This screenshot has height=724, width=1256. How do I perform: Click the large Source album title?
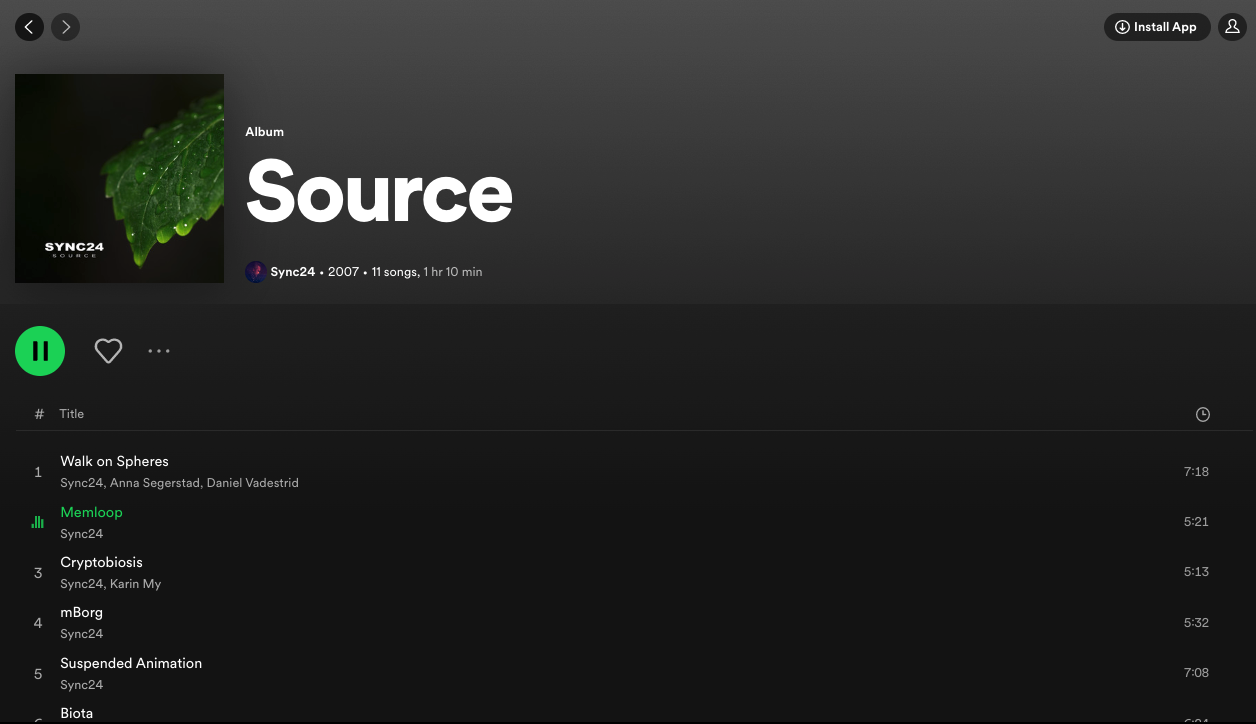379,192
